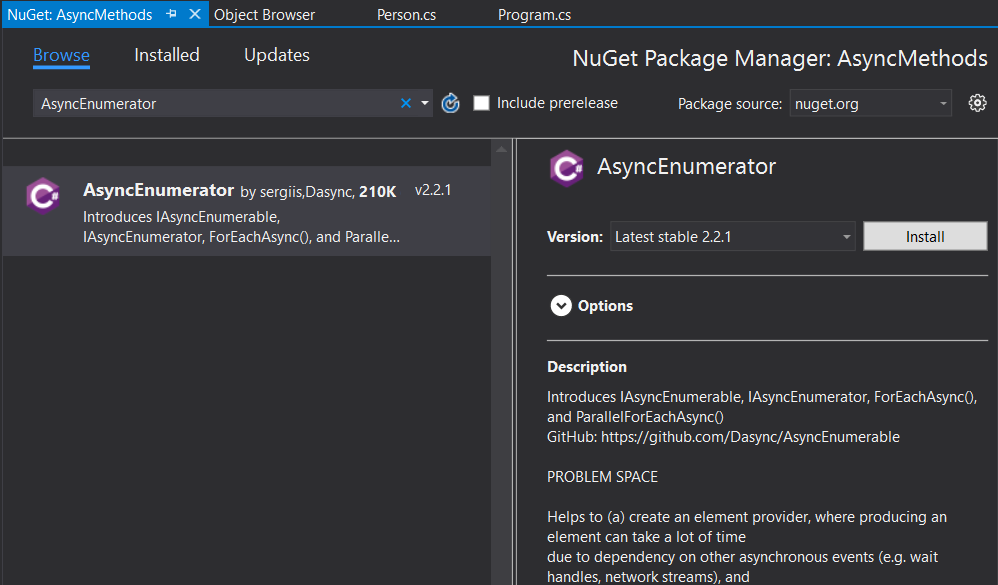Open the Object Browser tab
Image resolution: width=998 pixels, height=585 pixels.
coord(264,14)
